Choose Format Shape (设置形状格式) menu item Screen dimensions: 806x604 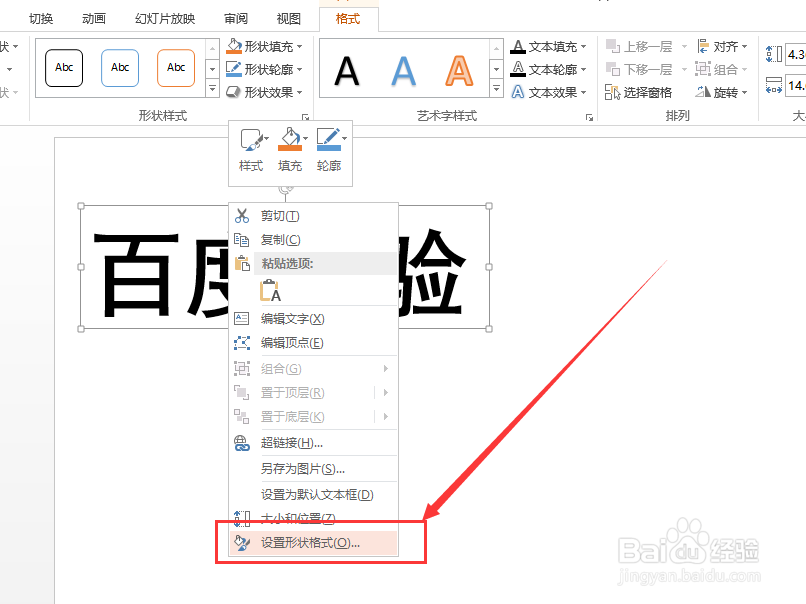314,543
